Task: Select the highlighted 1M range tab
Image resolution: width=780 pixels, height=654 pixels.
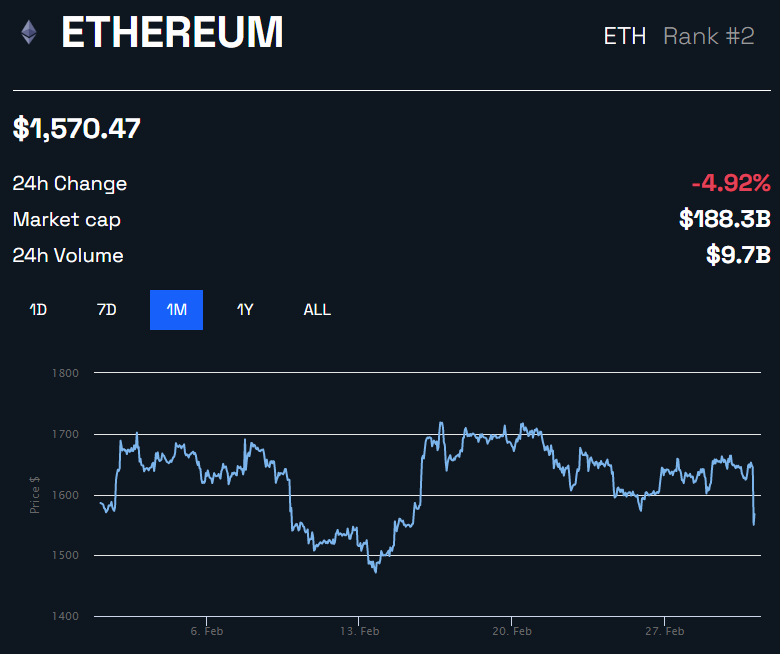Action: click(x=176, y=310)
